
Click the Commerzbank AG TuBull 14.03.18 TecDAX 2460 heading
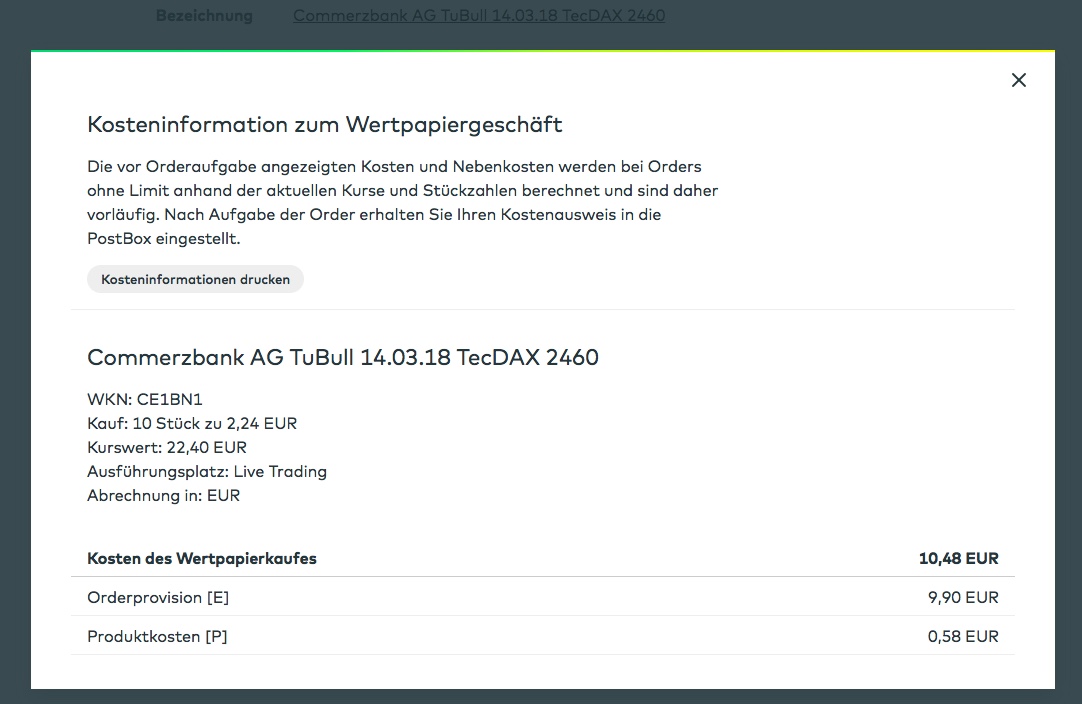(343, 357)
